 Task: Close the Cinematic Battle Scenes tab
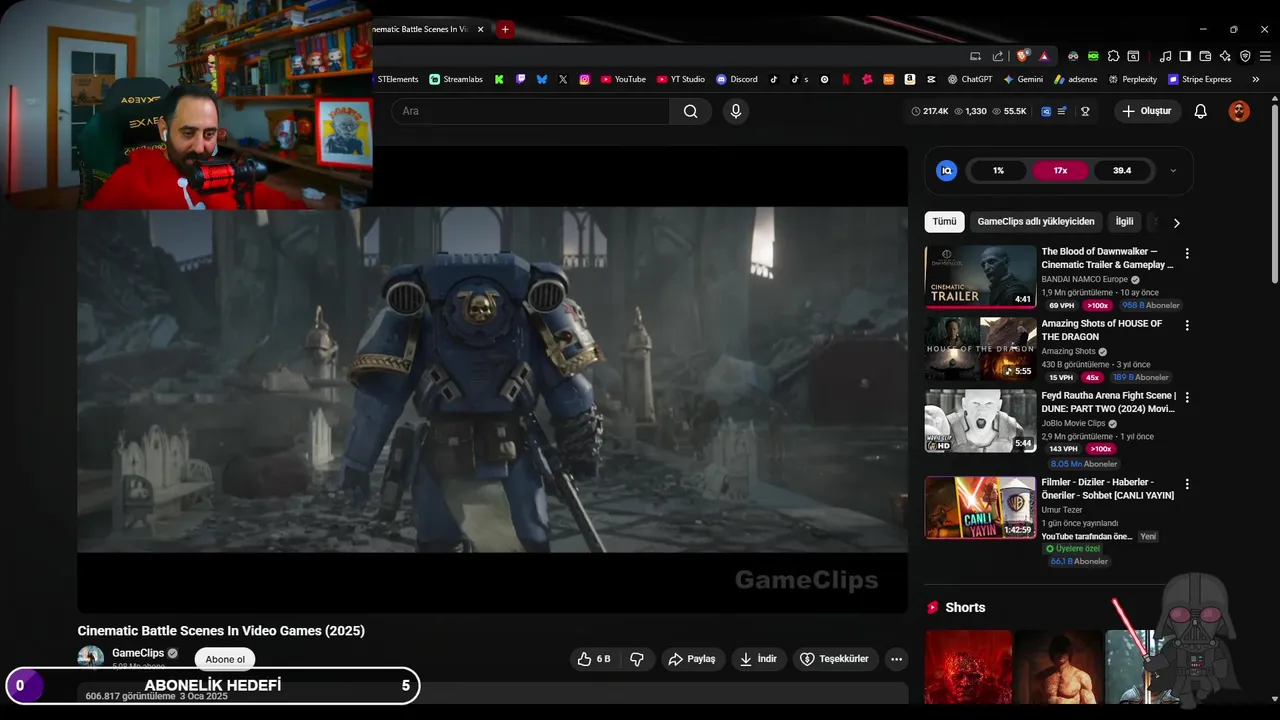[481, 30]
